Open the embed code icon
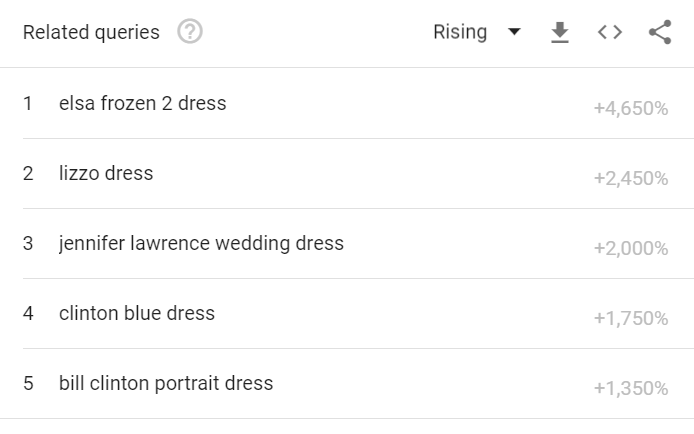Image resolution: width=694 pixels, height=434 pixels. coord(610,32)
